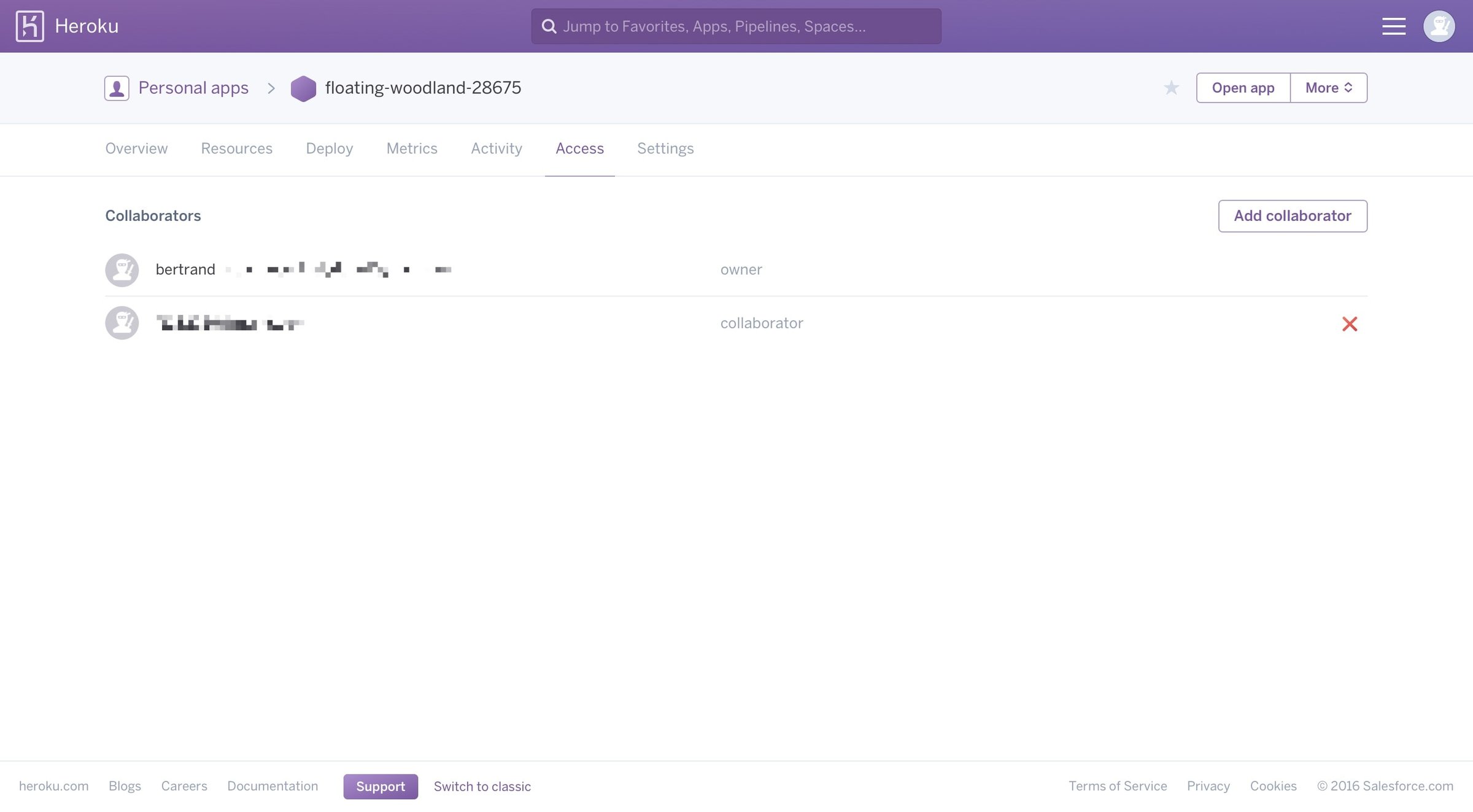This screenshot has height=812, width=1473.
Task: Open Terms of Service link
Action: [1118, 786]
